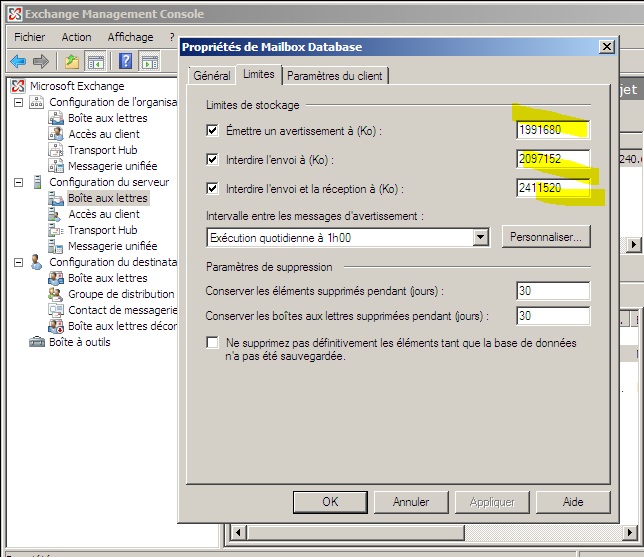Click the Boîte à outils toolbox icon
The width and height of the screenshot is (644, 557).
tap(37, 342)
